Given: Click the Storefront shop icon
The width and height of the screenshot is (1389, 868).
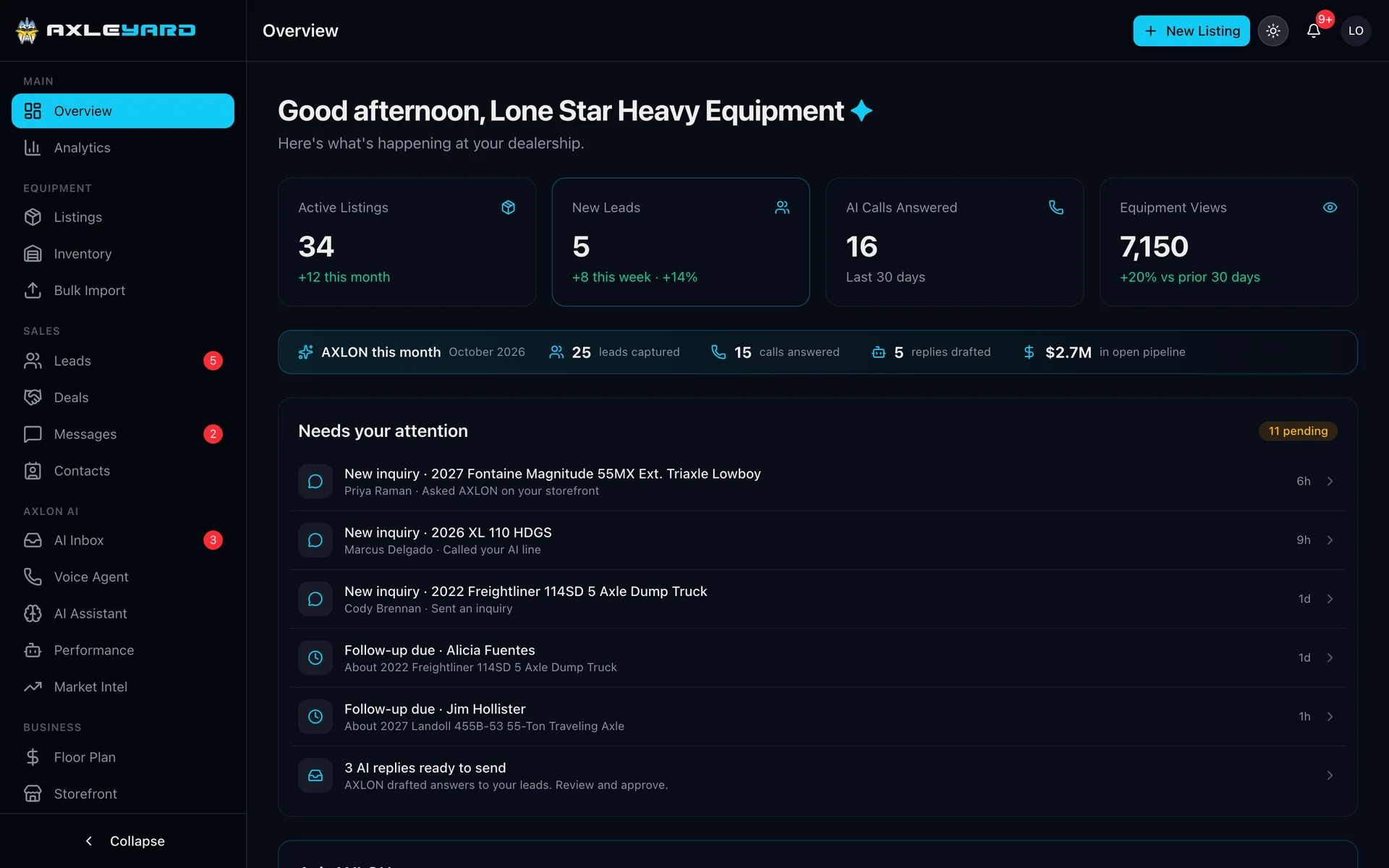Looking at the screenshot, I should click(x=33, y=793).
